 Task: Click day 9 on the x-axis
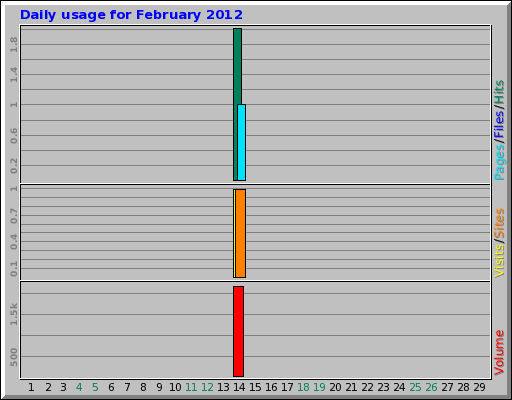click(x=159, y=387)
